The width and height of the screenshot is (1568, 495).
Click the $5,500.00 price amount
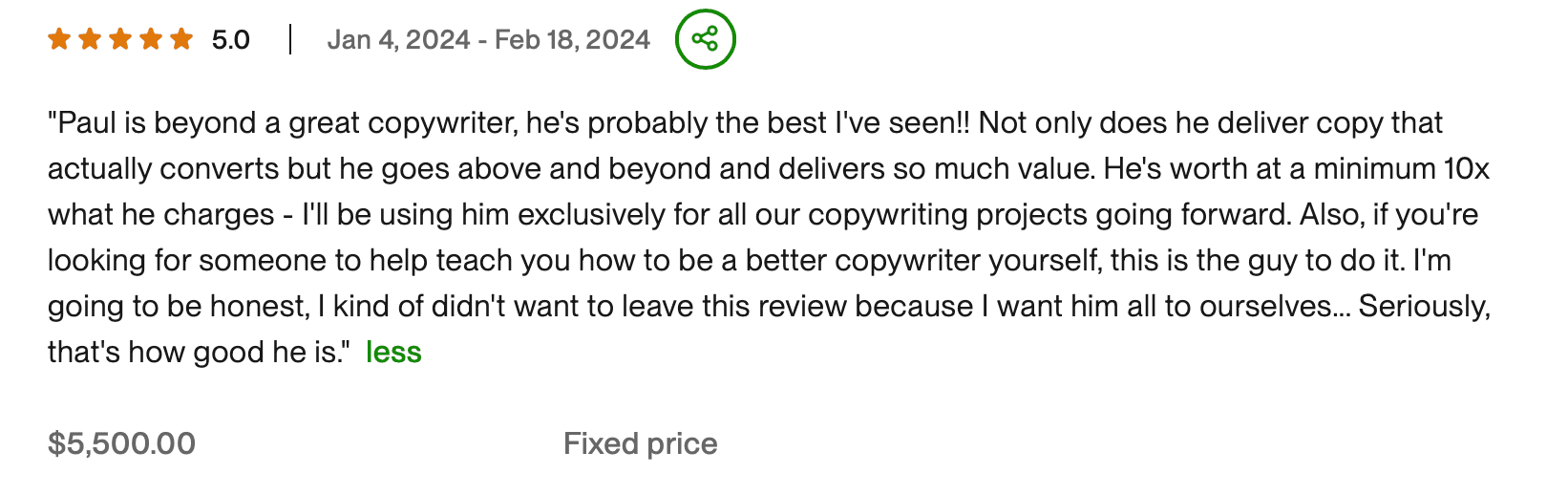coord(121,443)
